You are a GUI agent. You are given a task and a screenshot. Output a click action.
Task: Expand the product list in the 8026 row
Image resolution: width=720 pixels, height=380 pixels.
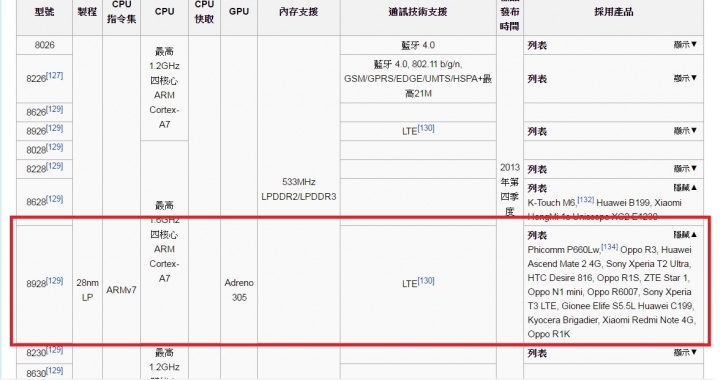(685, 45)
